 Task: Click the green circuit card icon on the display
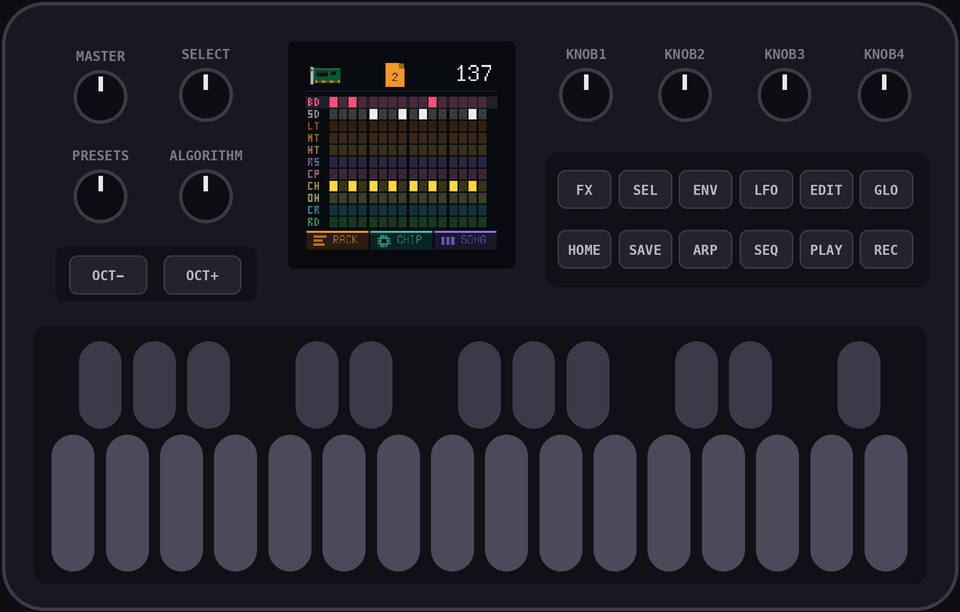(325, 75)
